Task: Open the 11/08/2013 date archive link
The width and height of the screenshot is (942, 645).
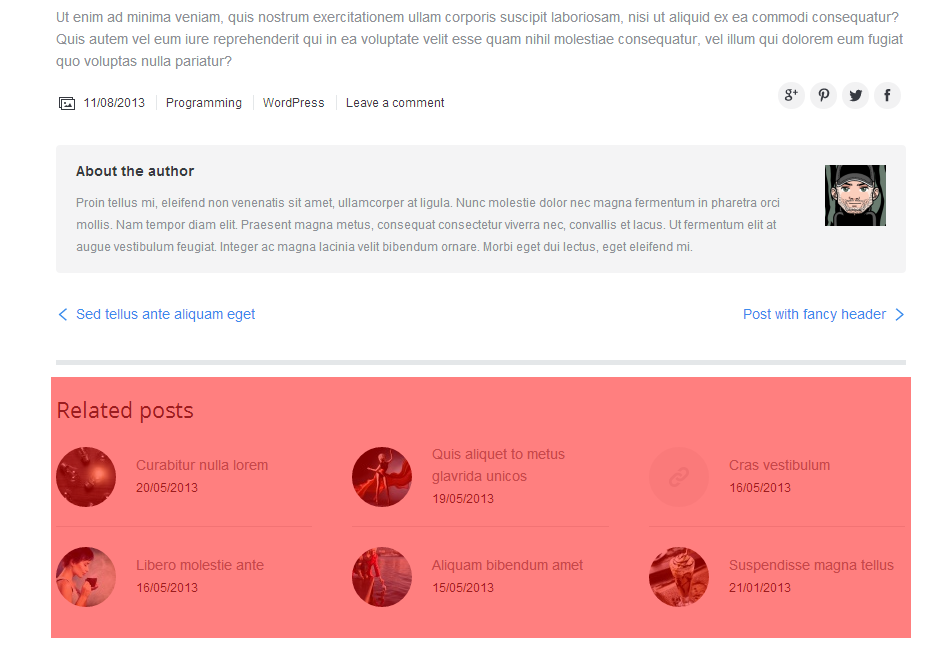Action: coord(114,103)
